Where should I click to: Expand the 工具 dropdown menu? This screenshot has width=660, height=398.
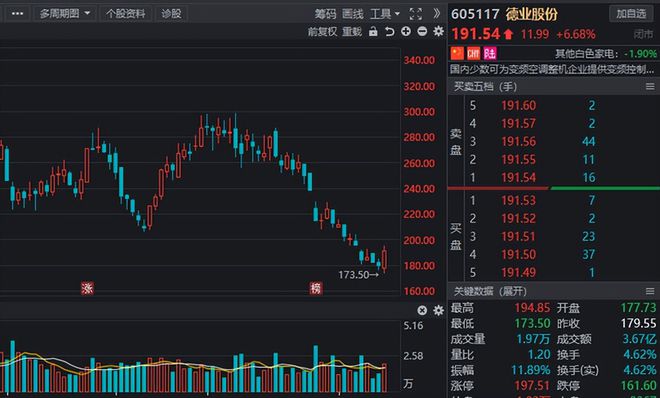(x=385, y=14)
